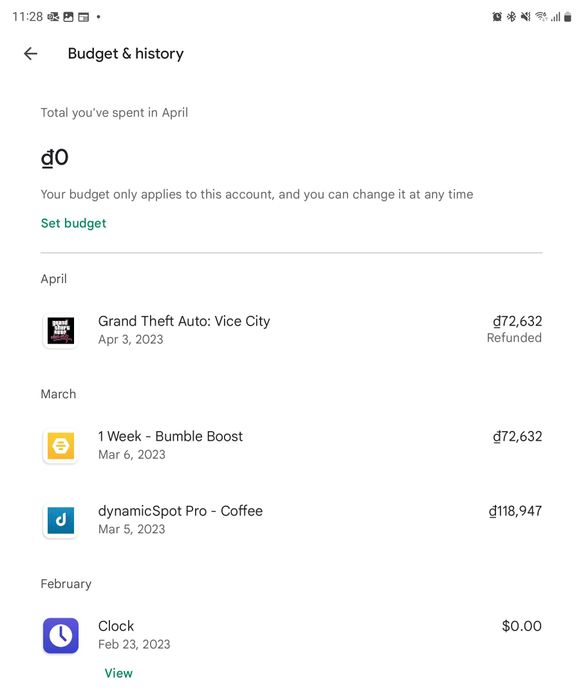This screenshot has width=583, height=700.
Task: Tap the battery status icon
Action: tap(567, 17)
